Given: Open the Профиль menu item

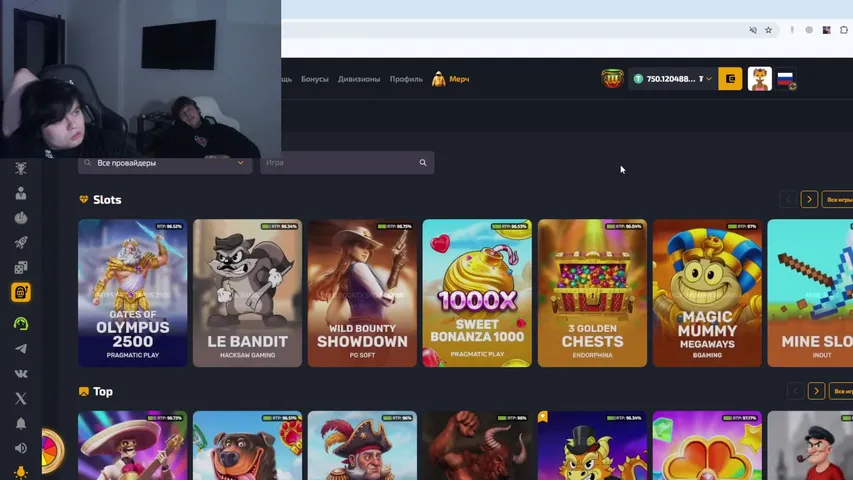Looking at the screenshot, I should click(406, 79).
